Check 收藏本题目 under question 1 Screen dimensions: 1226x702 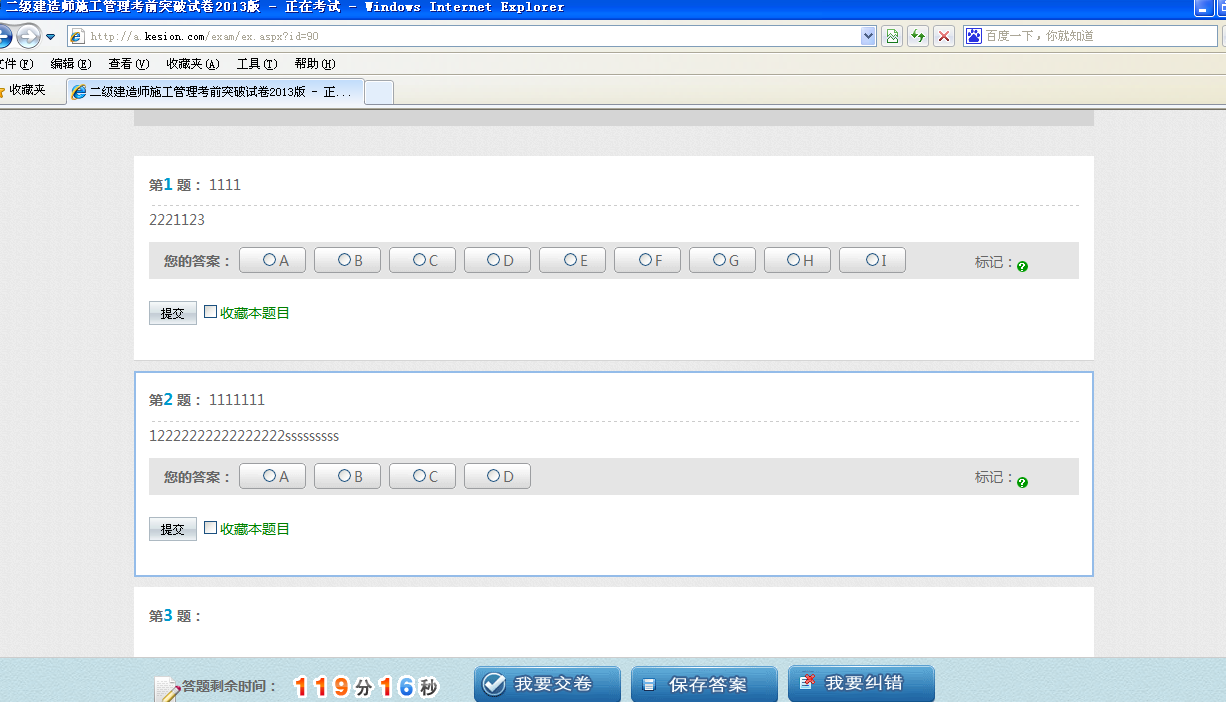pyautogui.click(x=211, y=312)
